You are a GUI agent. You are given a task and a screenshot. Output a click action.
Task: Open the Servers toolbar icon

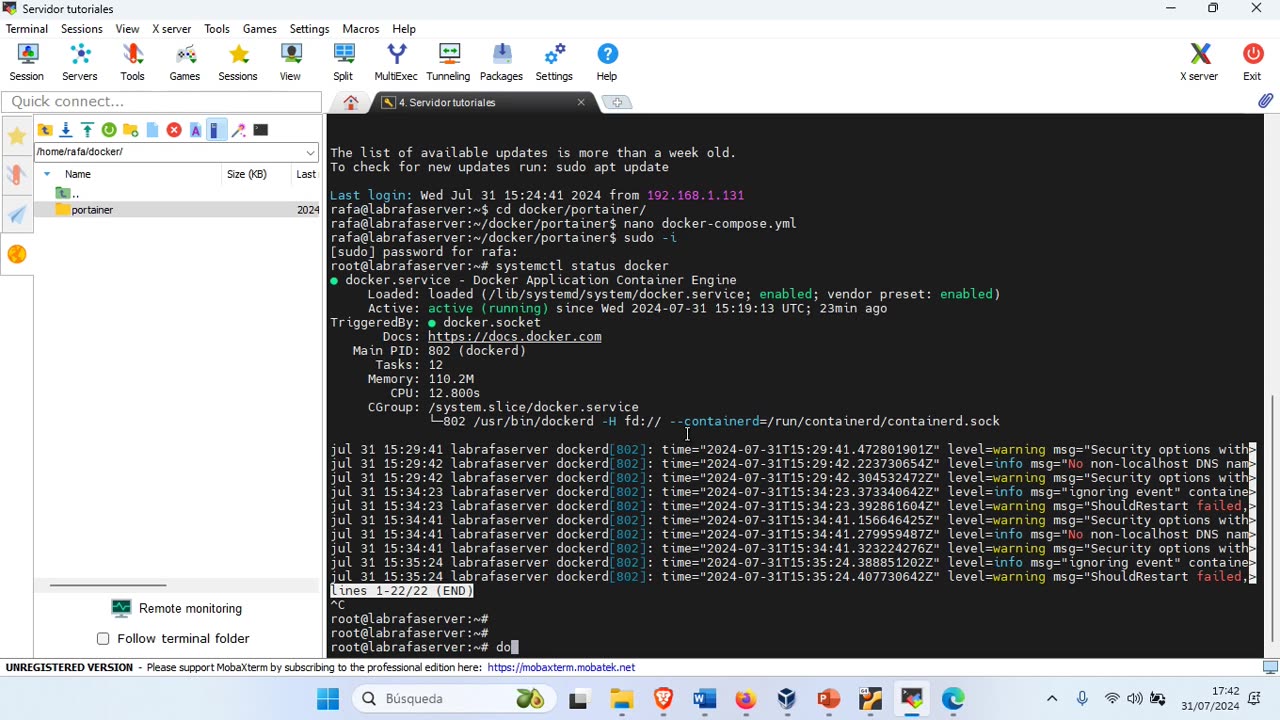tap(80, 62)
